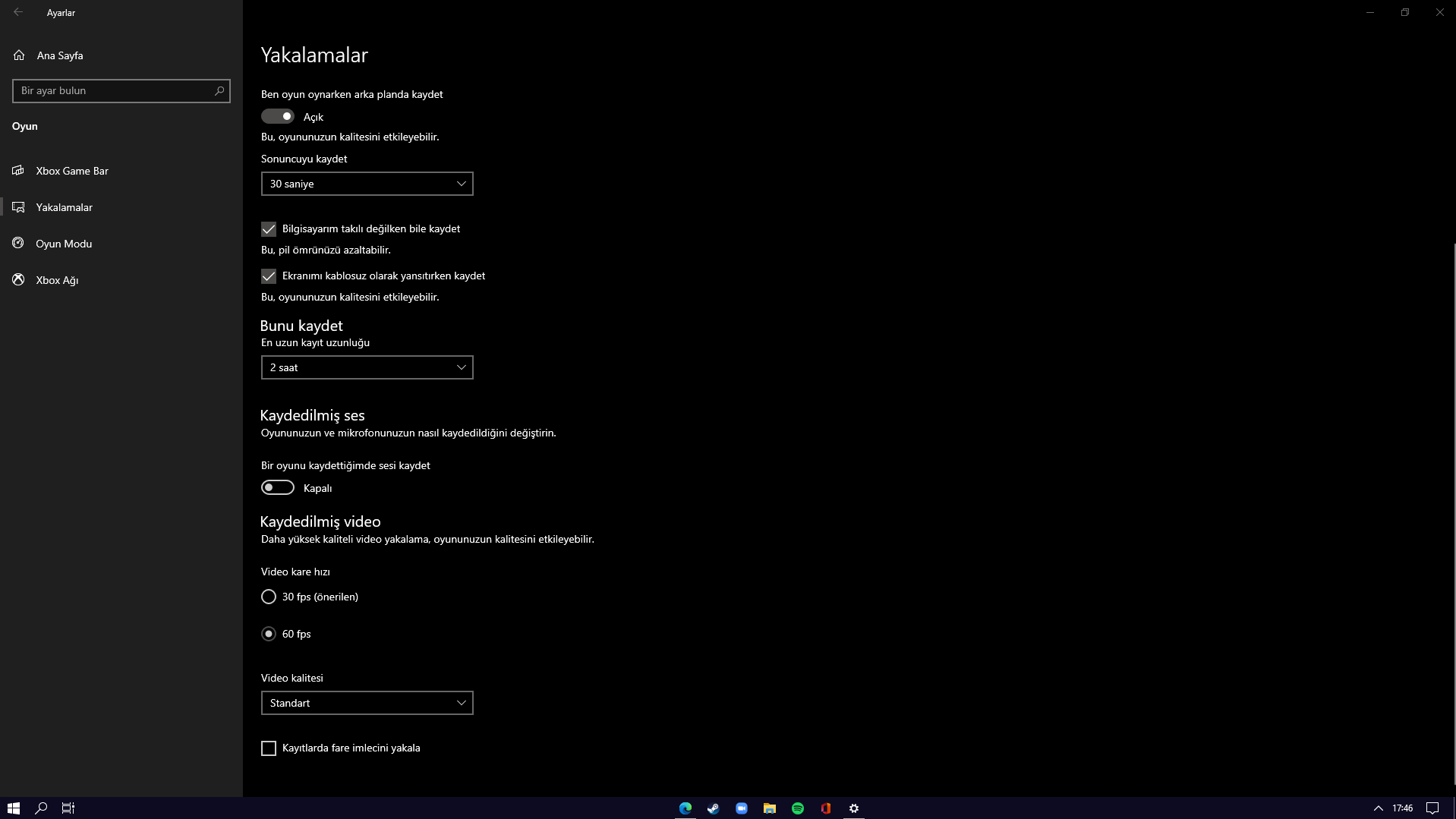
Task: Open Xbox Game Bar settings
Action: pyautogui.click(x=121, y=171)
